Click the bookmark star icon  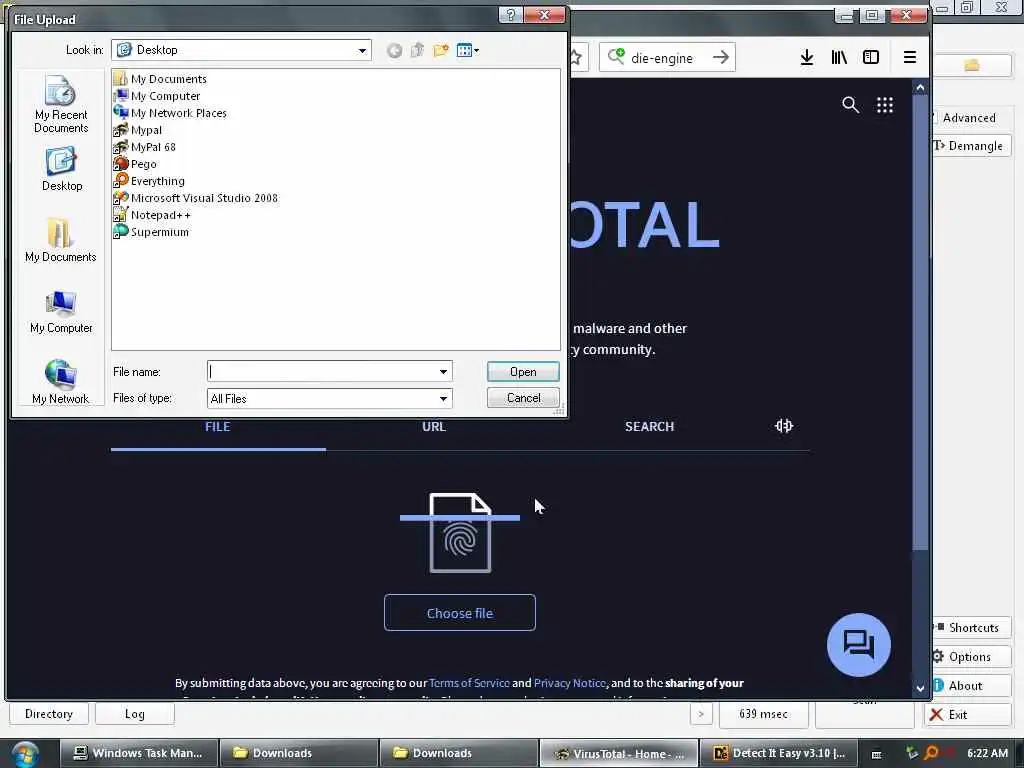[576, 57]
